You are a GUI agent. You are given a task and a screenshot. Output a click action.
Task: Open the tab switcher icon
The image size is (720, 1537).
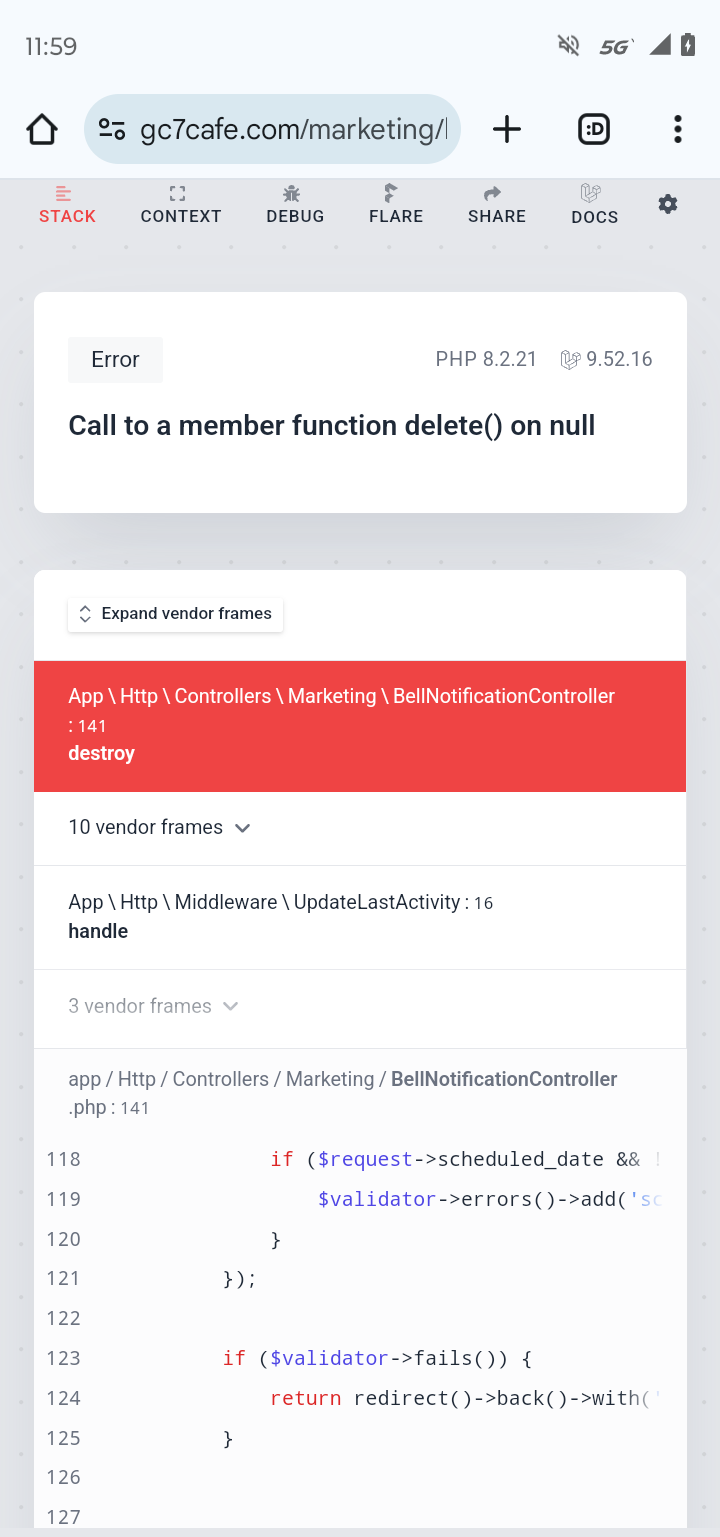point(594,129)
